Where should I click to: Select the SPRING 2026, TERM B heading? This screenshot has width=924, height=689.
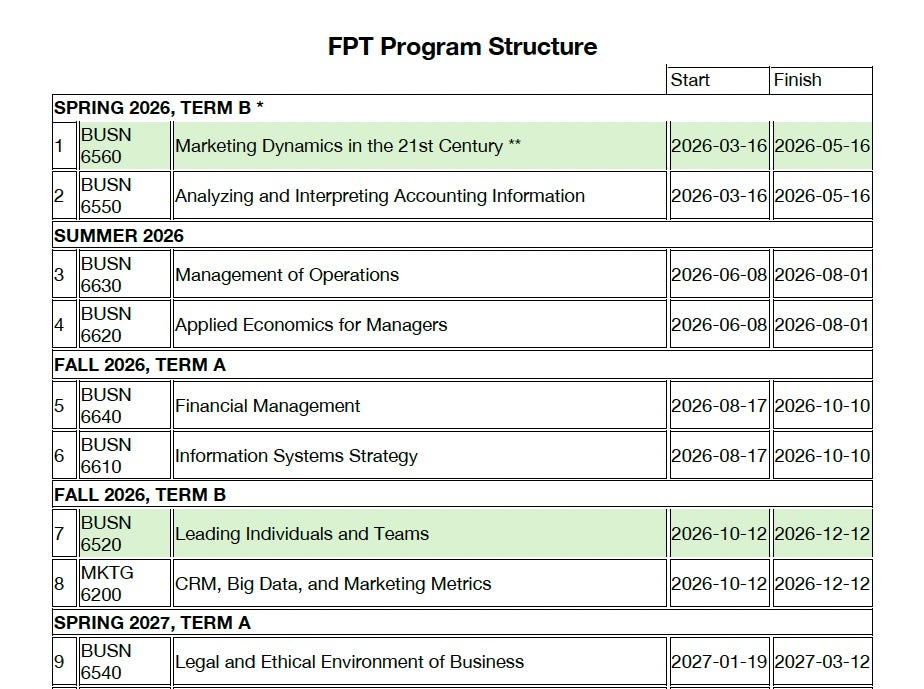158,108
